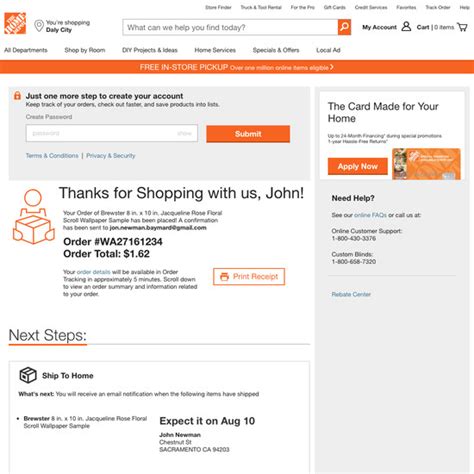Open the My Account person icon
This screenshot has width=474, height=474.
point(406,27)
